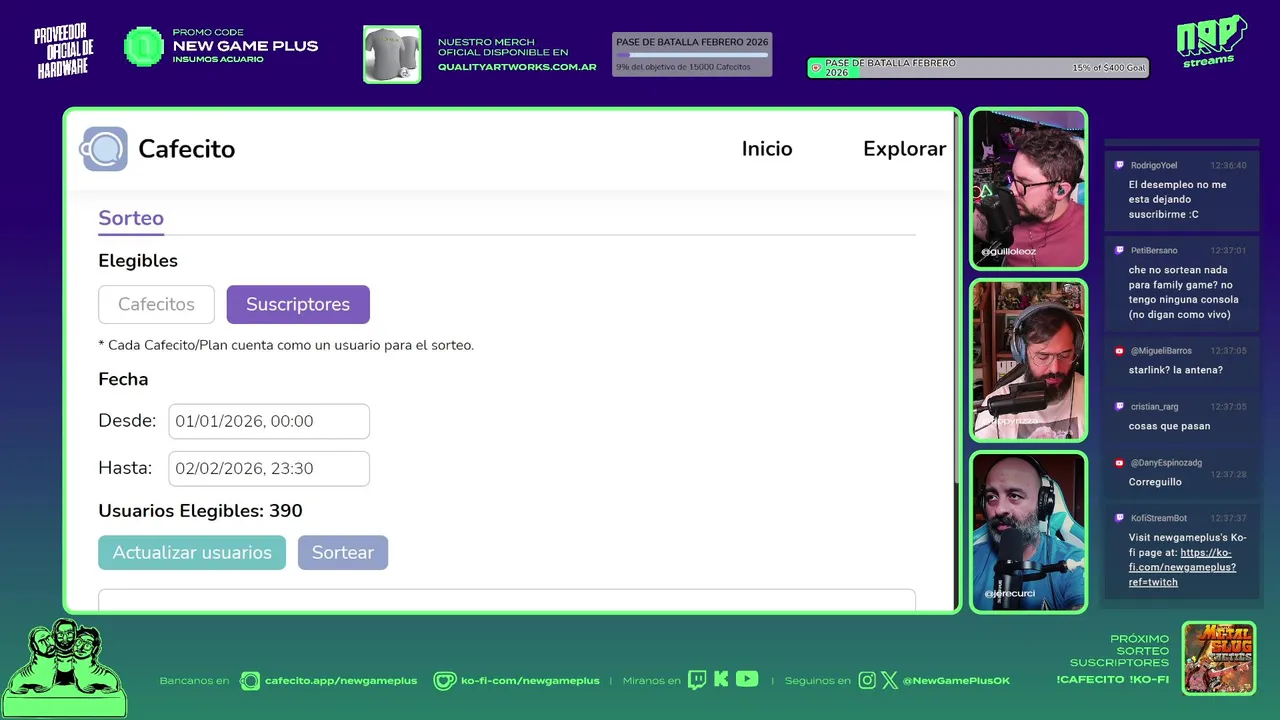Click the Metal Slug game cover thumbnail
Image resolution: width=1280 pixels, height=720 pixels.
pyautogui.click(x=1219, y=658)
